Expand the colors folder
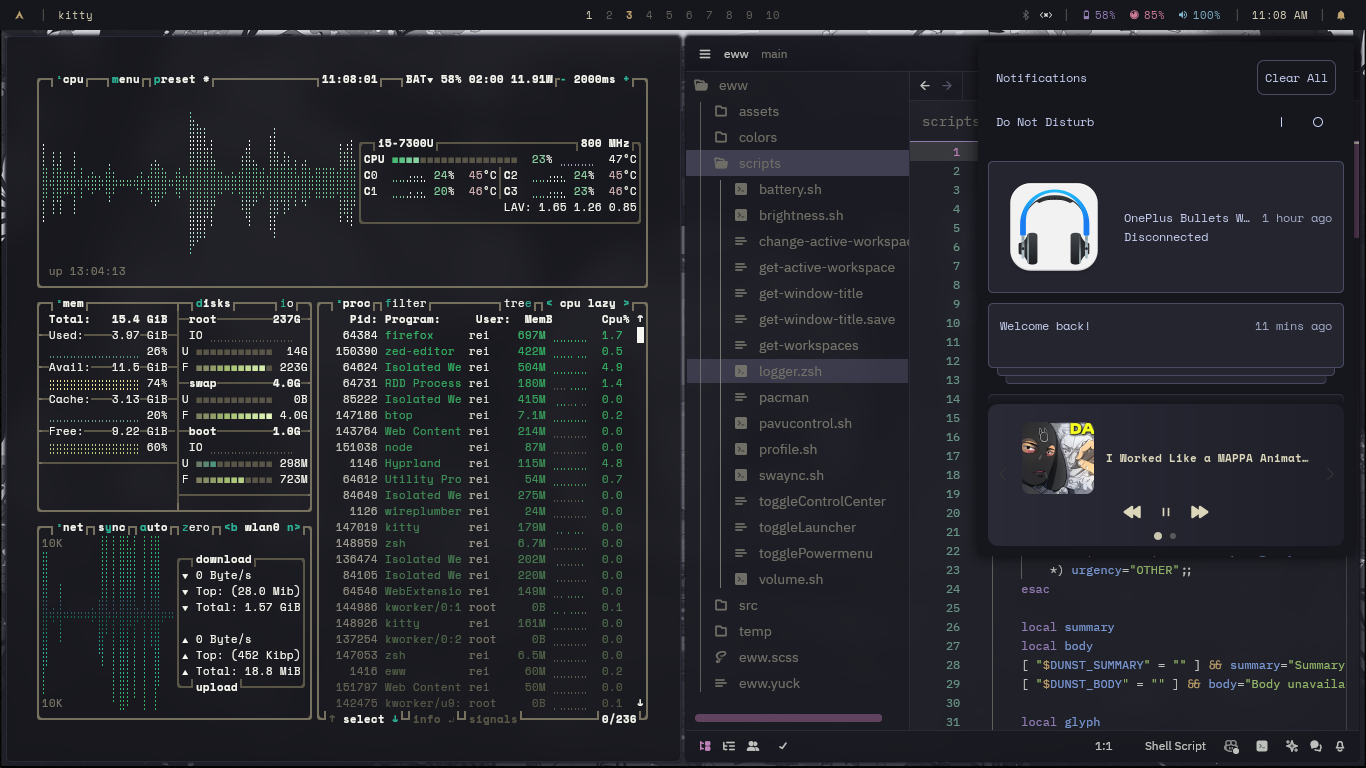Screen dimensions: 1366x768 pyautogui.click(x=796, y=137)
